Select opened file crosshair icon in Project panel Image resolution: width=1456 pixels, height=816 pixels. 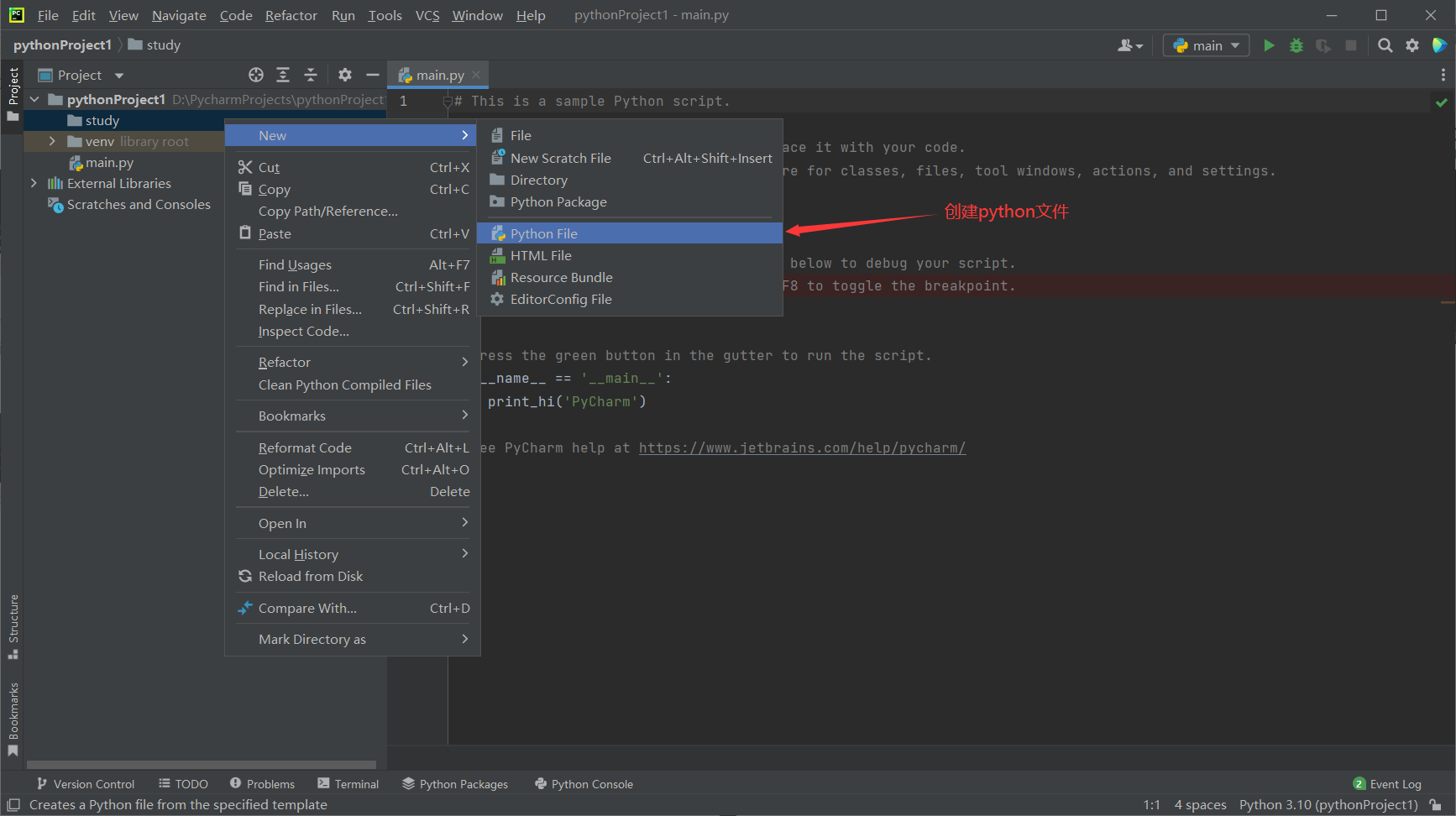(256, 75)
